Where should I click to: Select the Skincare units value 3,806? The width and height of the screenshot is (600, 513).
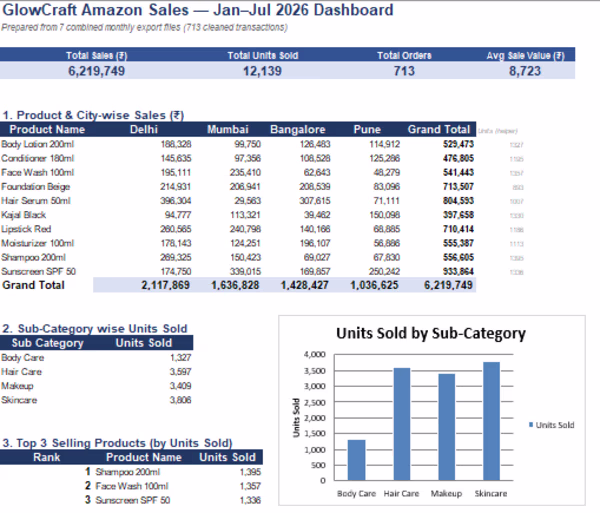coord(181,400)
